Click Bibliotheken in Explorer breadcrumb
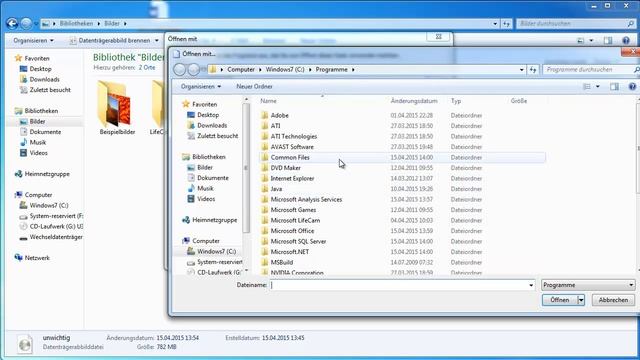This screenshot has height=360, width=640. pos(76,24)
